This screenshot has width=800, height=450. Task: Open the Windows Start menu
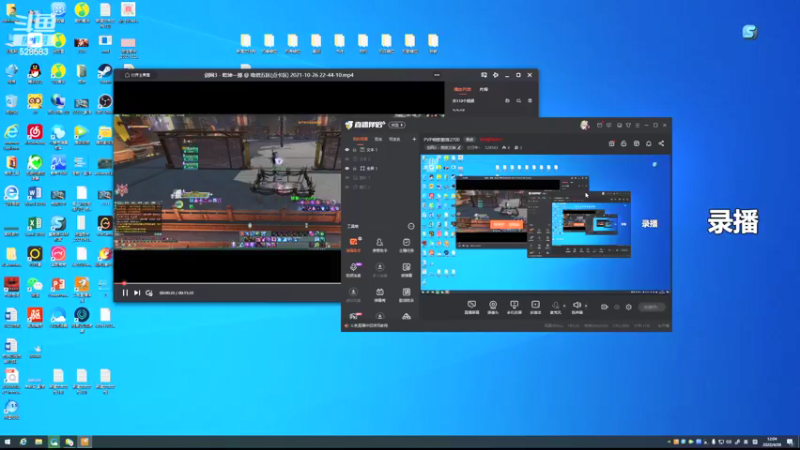[x=7, y=442]
